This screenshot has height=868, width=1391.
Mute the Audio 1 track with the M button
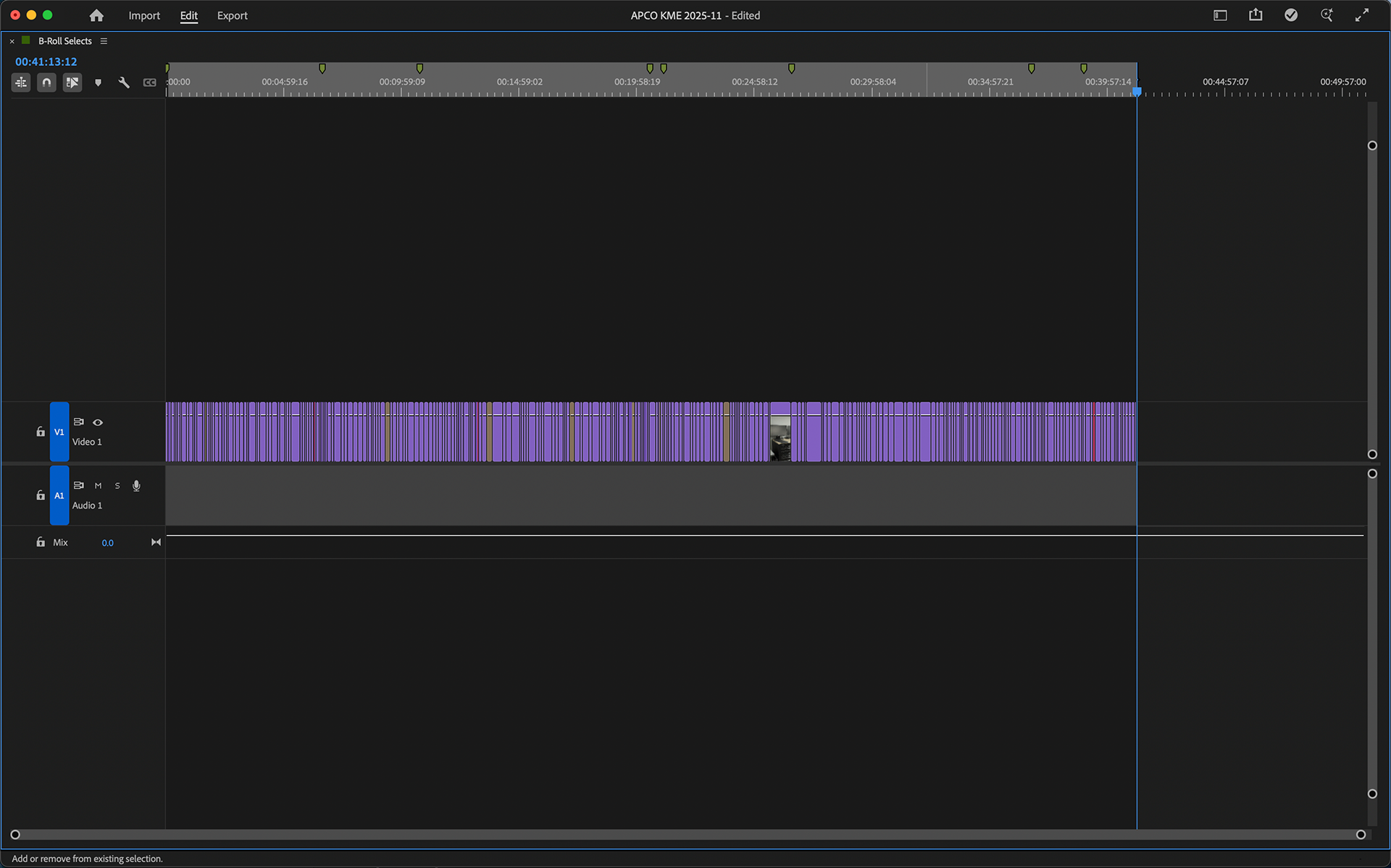(98, 485)
